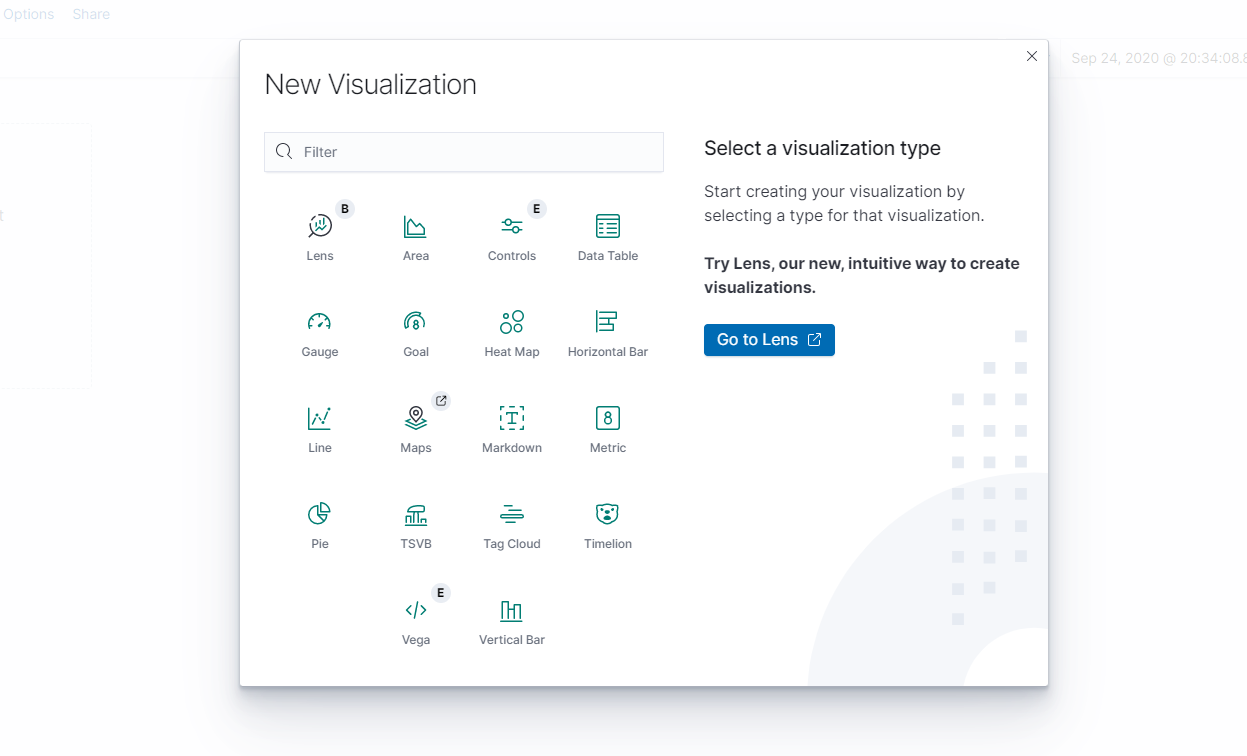
Task: Pick the Pie chart icon
Action: click(x=319, y=514)
